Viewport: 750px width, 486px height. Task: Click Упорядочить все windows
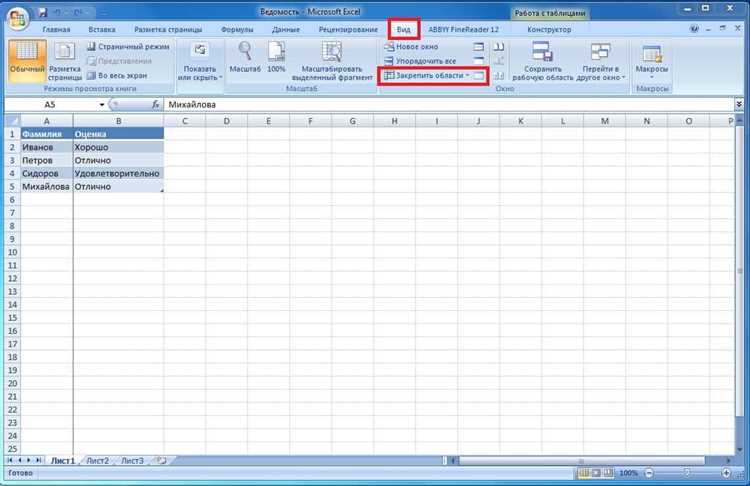click(420, 61)
